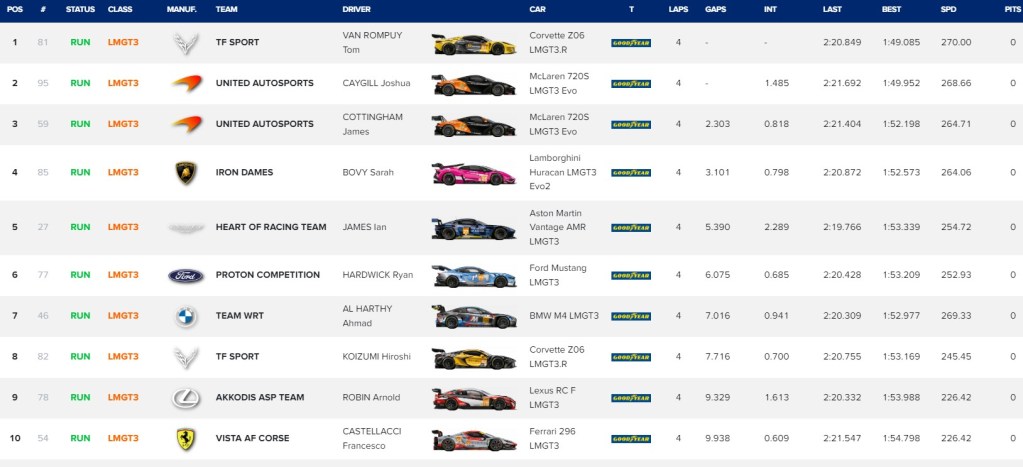
Task: Sort by the STATUS column header
Action: 80,10
